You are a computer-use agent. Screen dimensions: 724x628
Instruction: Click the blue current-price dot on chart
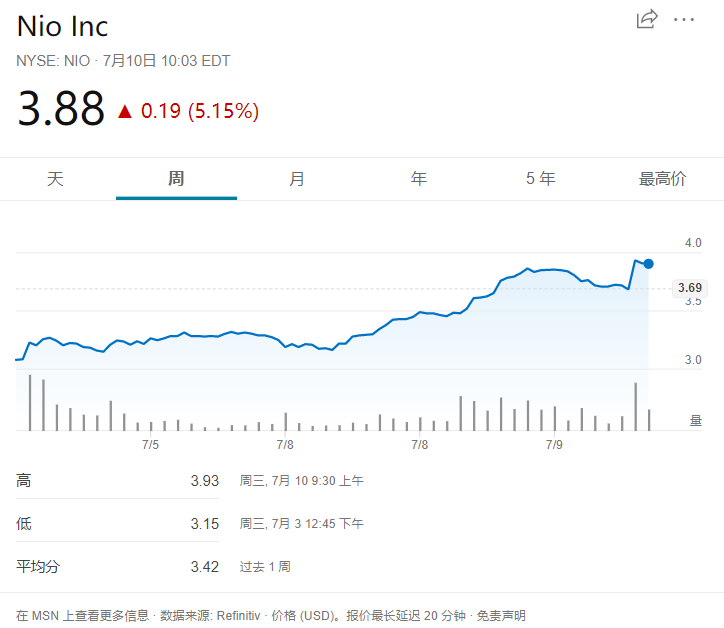(x=649, y=263)
